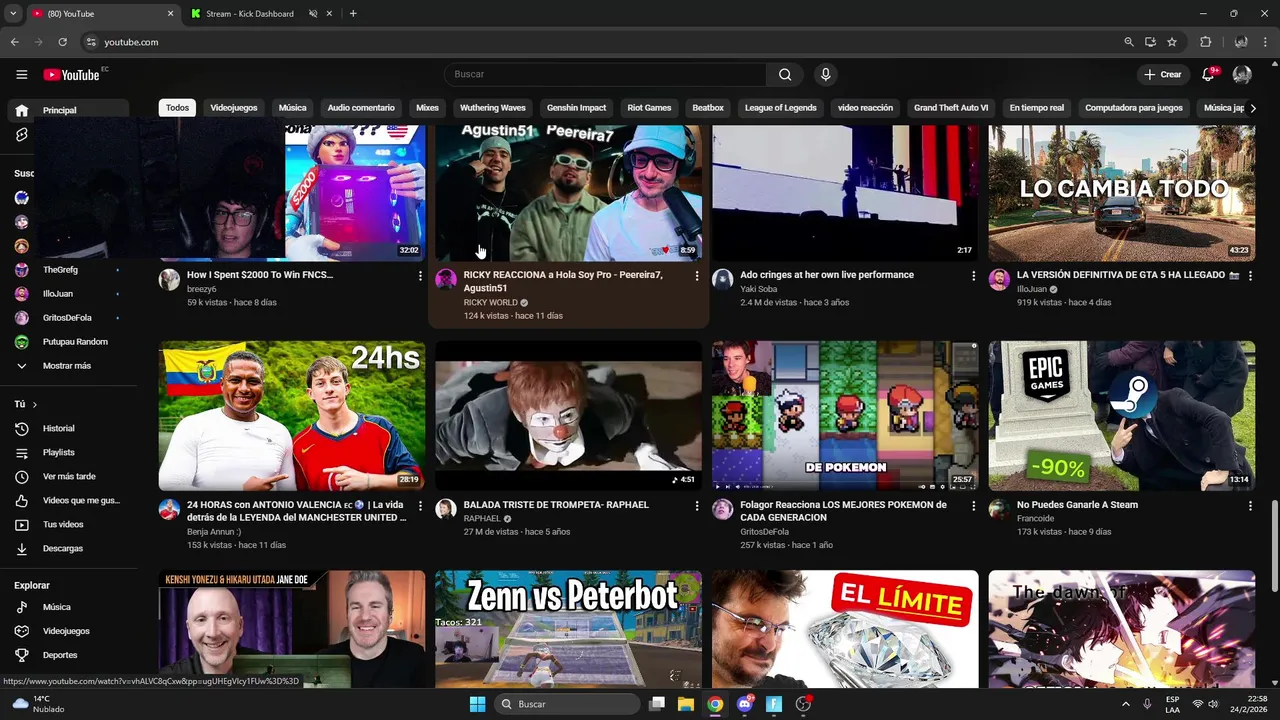Click the YouTube search field

click(x=606, y=74)
